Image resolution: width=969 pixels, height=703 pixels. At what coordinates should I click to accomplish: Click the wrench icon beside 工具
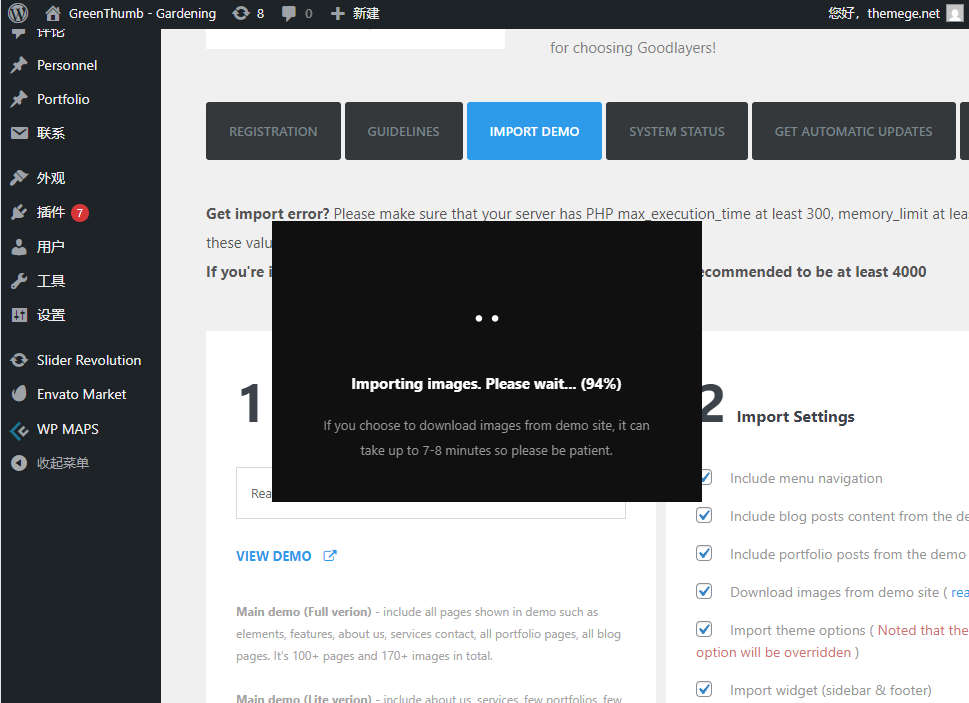(x=19, y=280)
